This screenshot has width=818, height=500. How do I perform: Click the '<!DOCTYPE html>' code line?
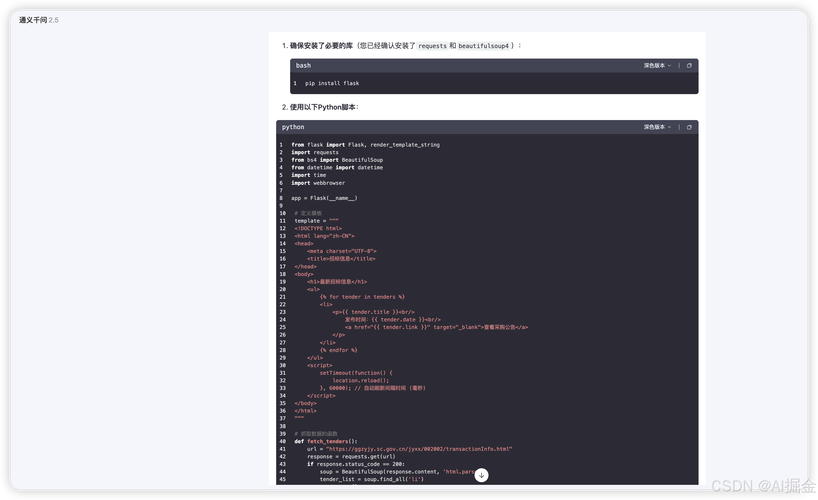(318, 229)
